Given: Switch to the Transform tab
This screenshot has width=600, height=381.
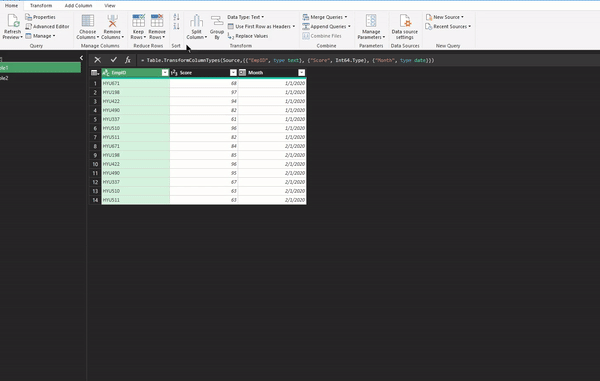Looking at the screenshot, I should click(41, 5).
